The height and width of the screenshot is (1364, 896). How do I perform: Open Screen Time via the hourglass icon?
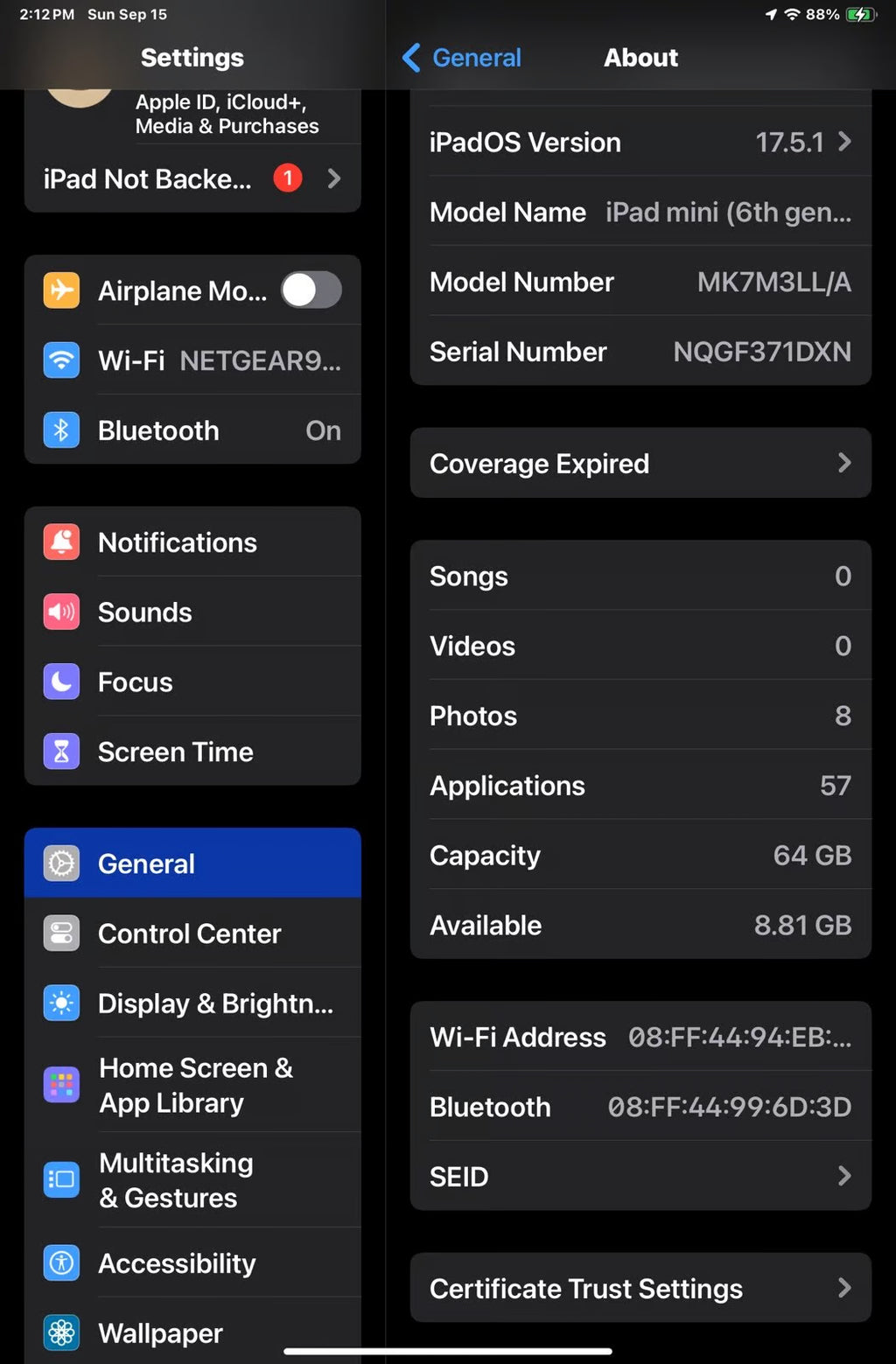(x=60, y=751)
